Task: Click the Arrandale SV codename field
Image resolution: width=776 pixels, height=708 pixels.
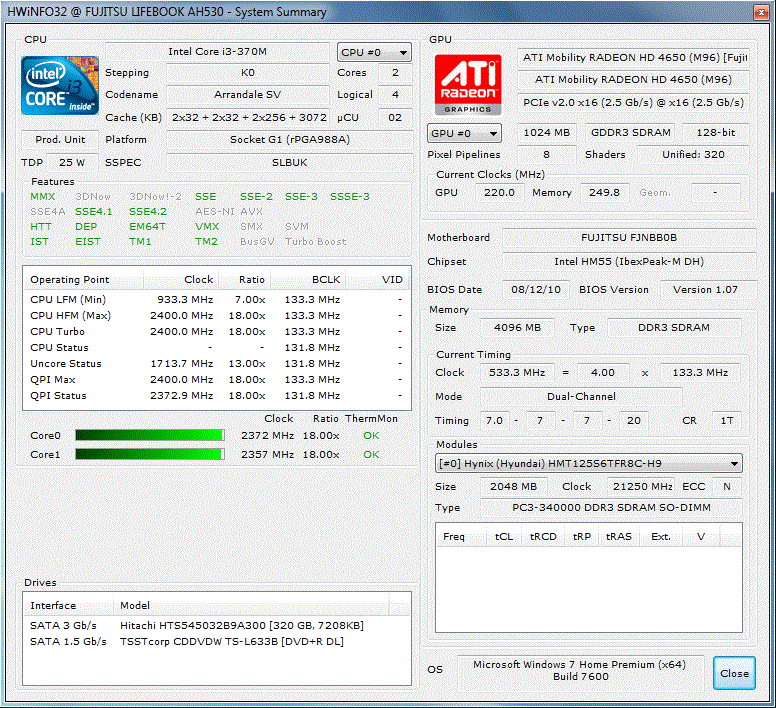Action: 247,94
